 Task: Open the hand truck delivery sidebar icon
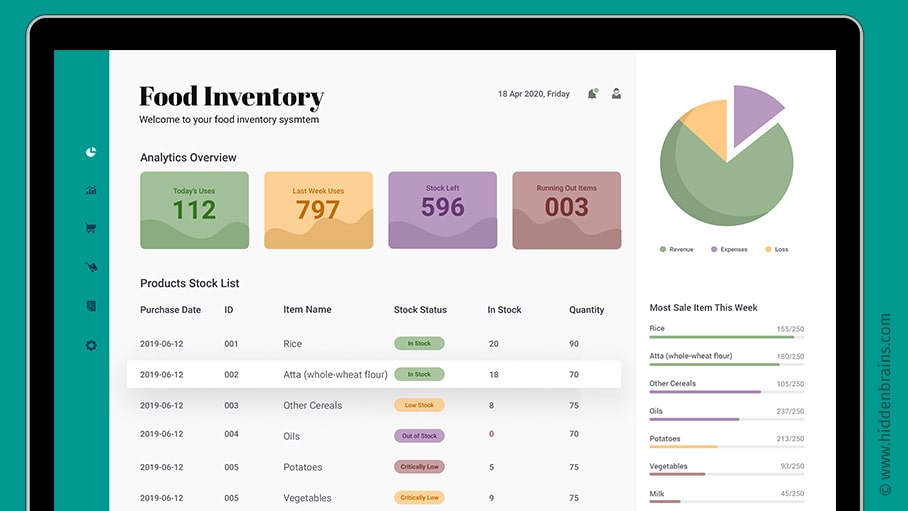pyautogui.click(x=91, y=267)
